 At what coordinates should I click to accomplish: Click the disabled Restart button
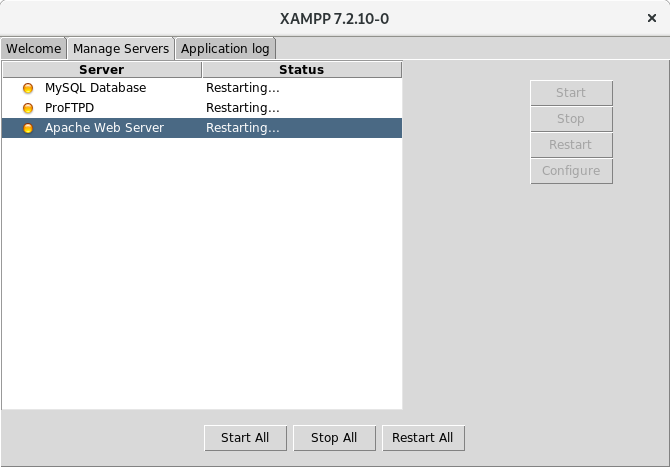(571, 145)
